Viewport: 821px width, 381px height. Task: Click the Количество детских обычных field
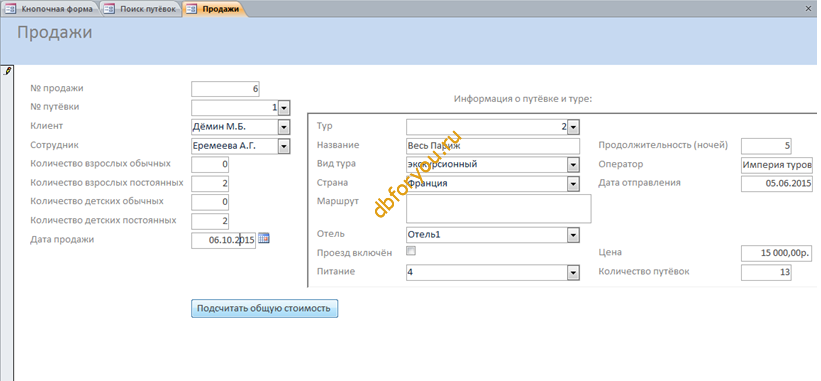tap(210, 202)
